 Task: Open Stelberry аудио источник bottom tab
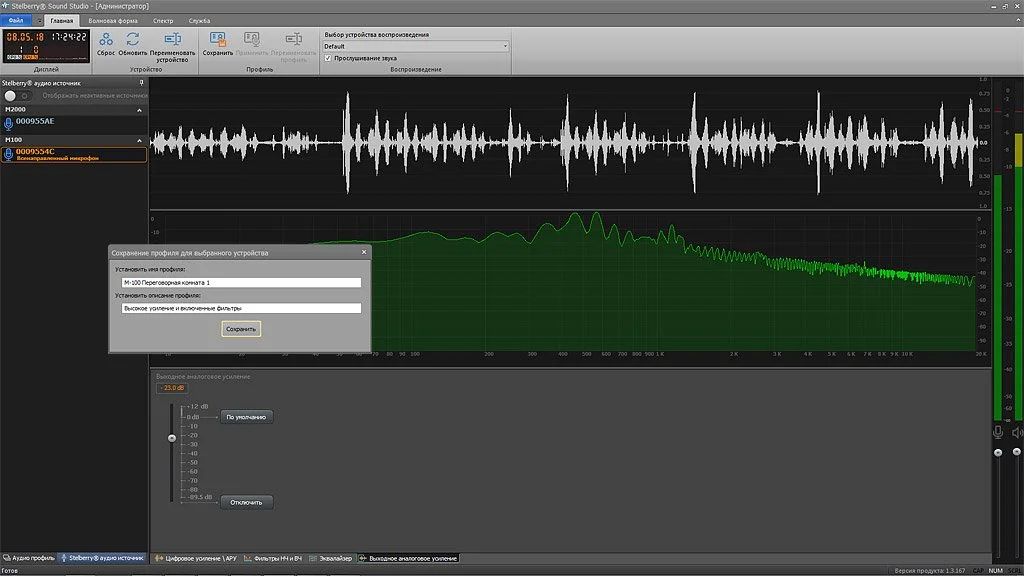pos(103,558)
